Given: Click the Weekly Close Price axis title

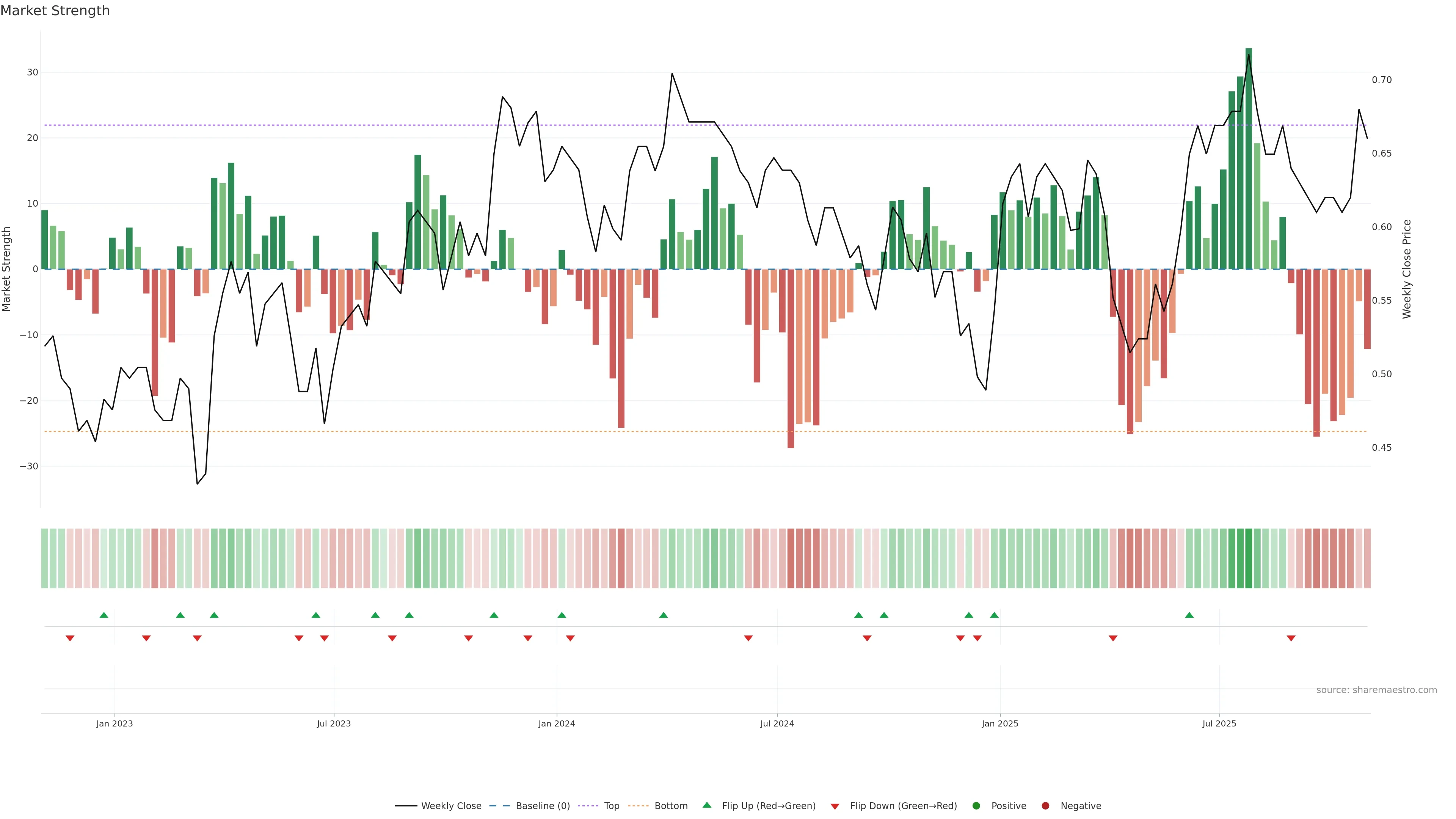Looking at the screenshot, I should (1407, 269).
